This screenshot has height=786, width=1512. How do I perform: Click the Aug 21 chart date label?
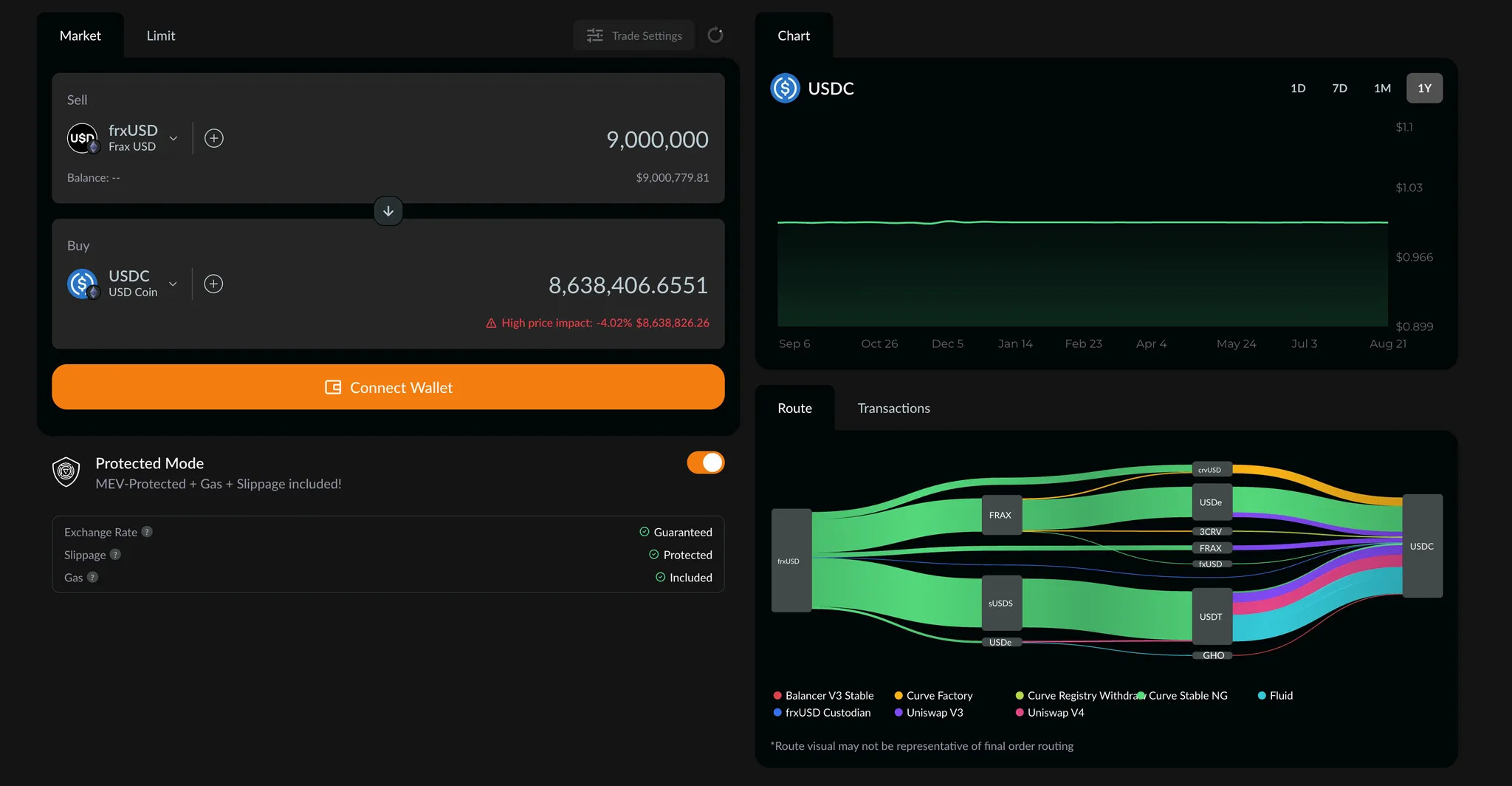(x=1388, y=344)
